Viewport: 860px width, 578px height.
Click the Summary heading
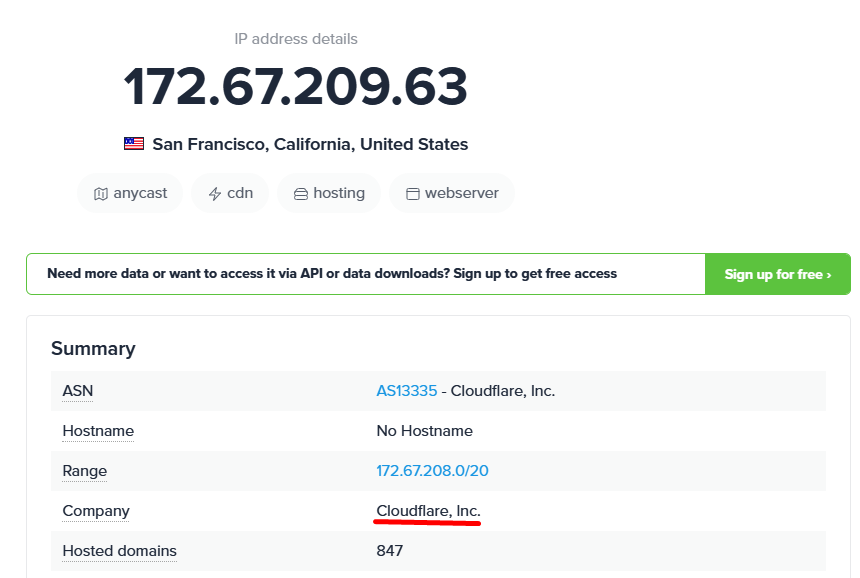(93, 349)
